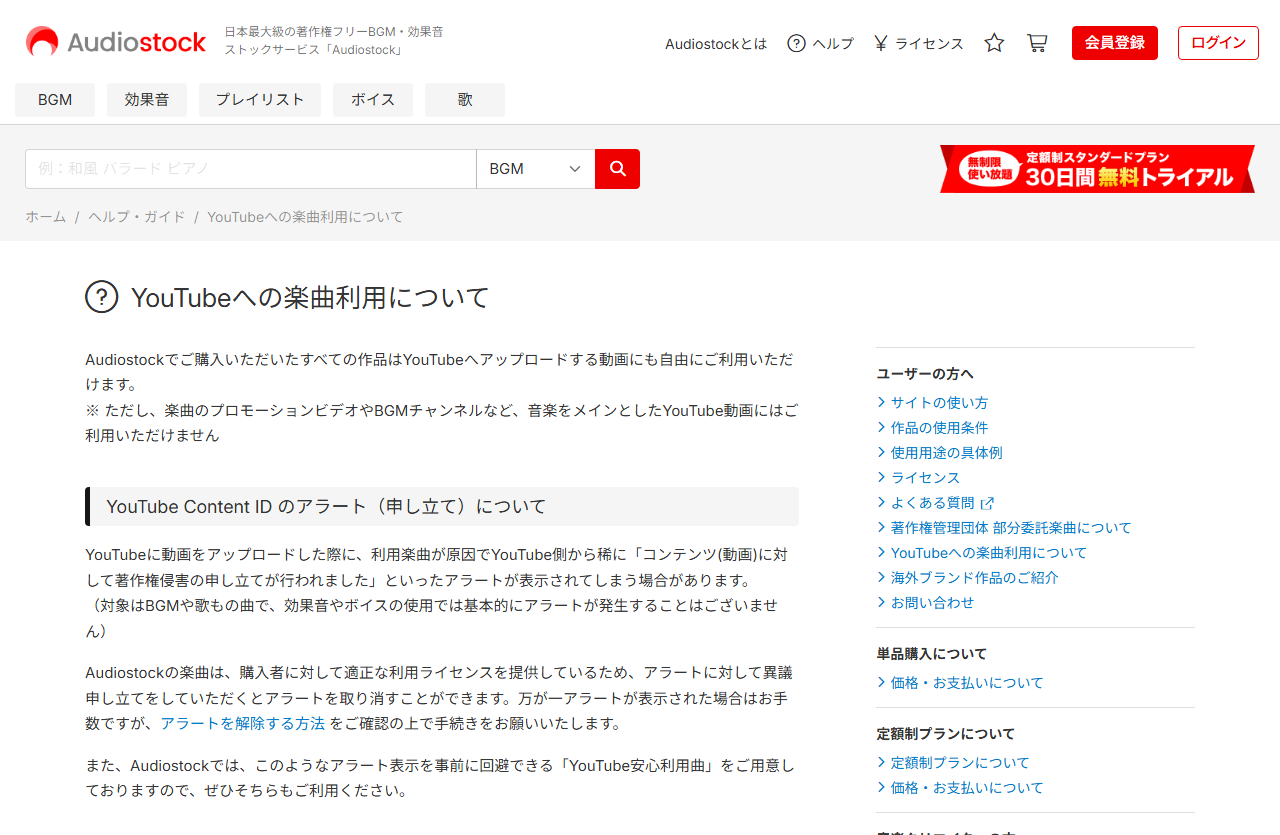Viewport: 1280px width, 835px height.
Task: Open 価格・お支払いについて under 定額制プランについて
Action: 967,787
